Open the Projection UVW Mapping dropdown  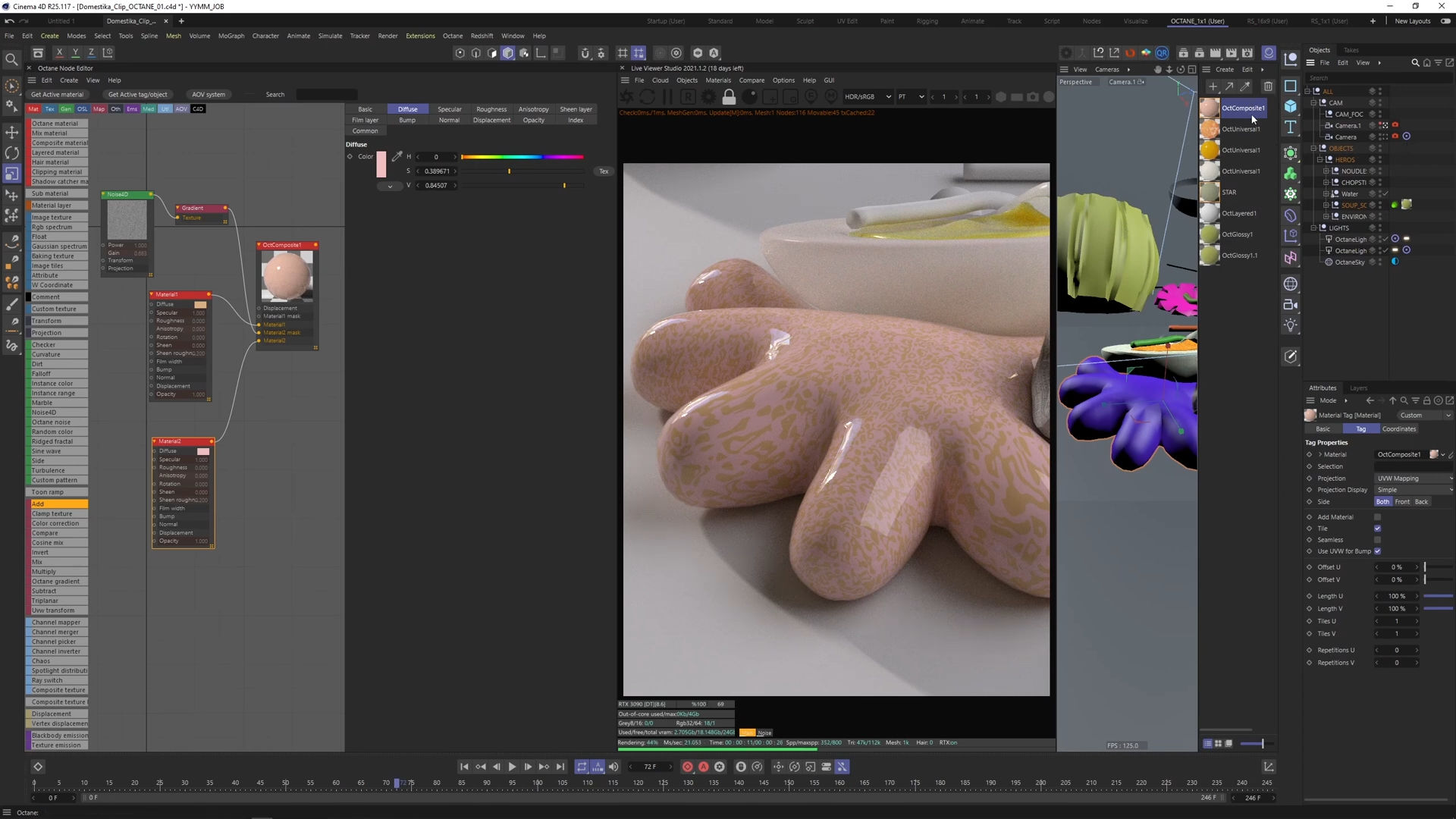[x=1414, y=479]
